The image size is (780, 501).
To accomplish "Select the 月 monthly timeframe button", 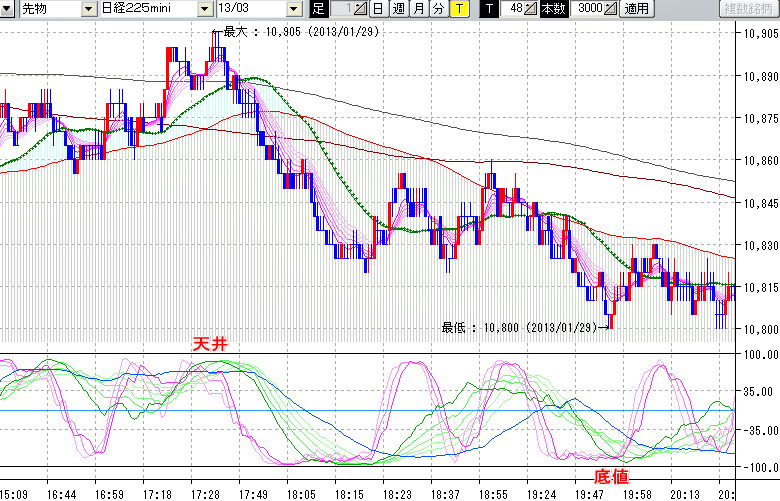I will coord(418,9).
